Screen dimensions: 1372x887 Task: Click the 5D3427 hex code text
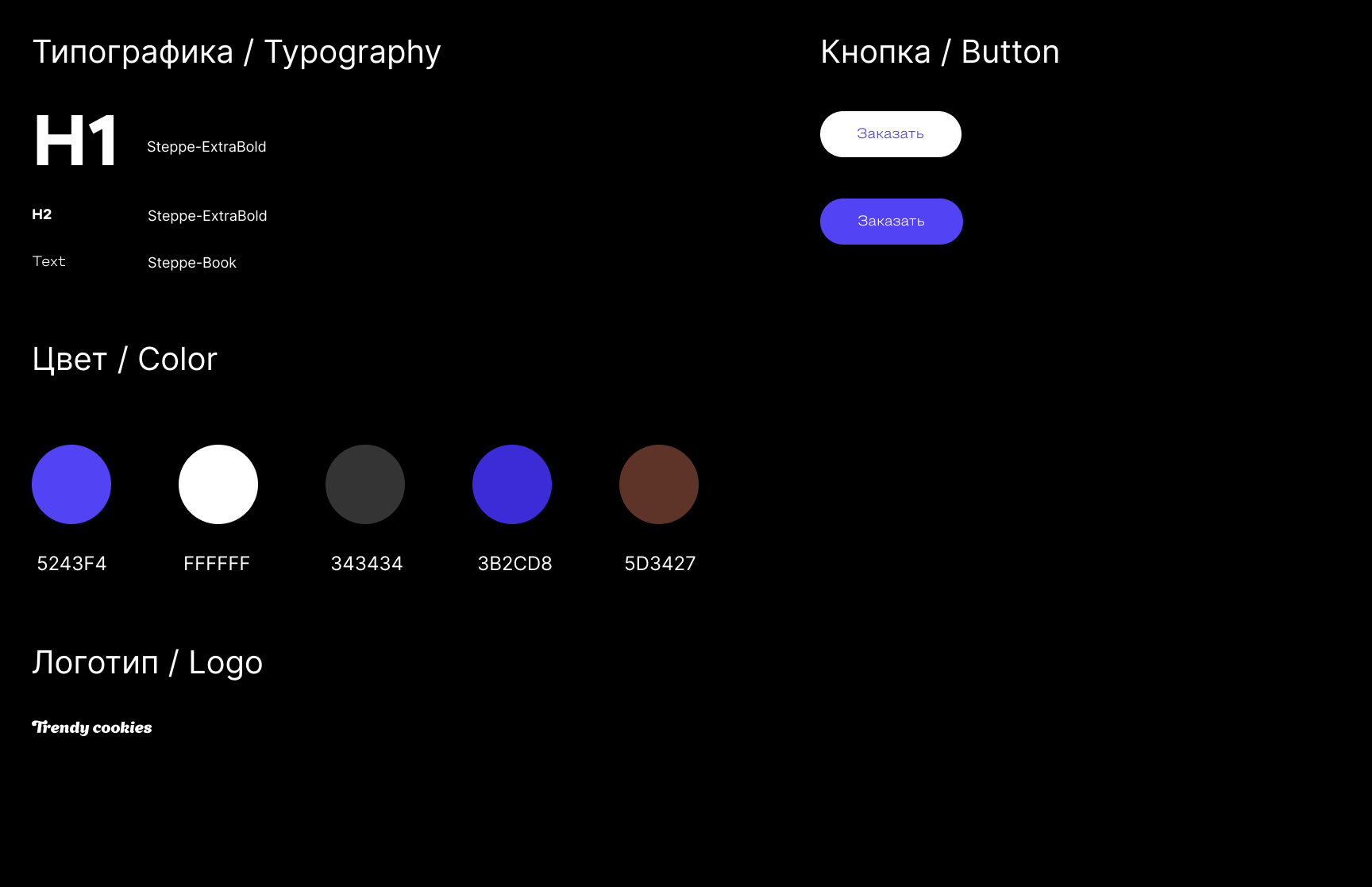tap(660, 564)
